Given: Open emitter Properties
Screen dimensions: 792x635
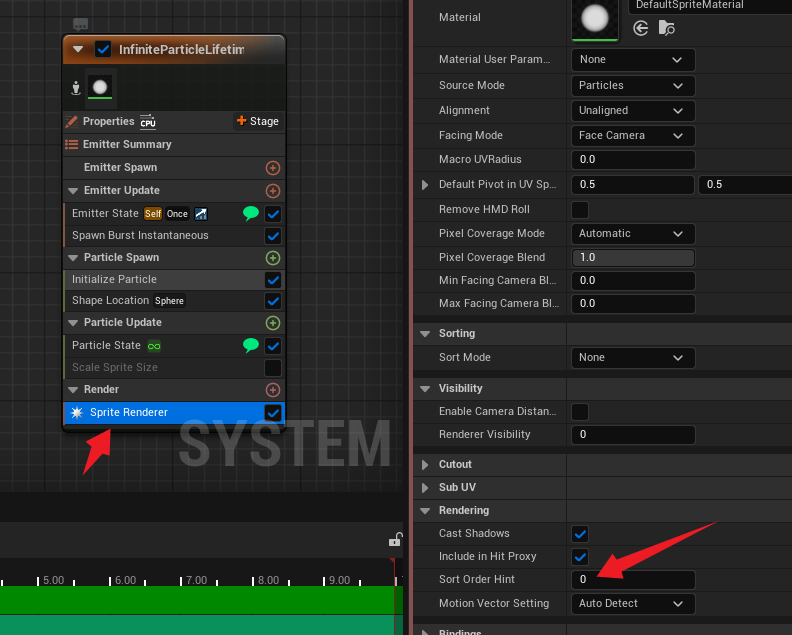Looking at the screenshot, I should click(108, 122).
